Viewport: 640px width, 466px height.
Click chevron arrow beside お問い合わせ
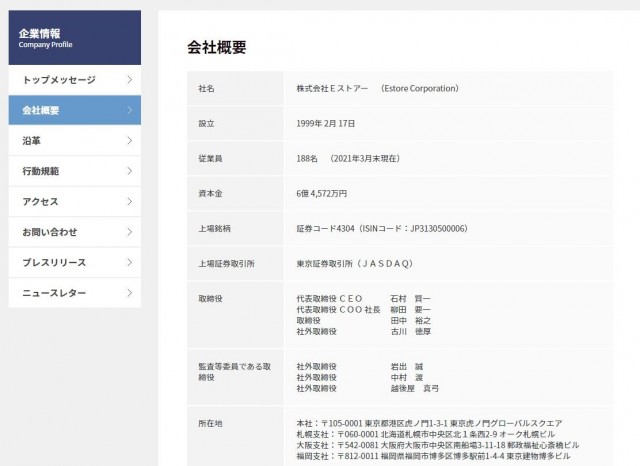pyautogui.click(x=129, y=232)
